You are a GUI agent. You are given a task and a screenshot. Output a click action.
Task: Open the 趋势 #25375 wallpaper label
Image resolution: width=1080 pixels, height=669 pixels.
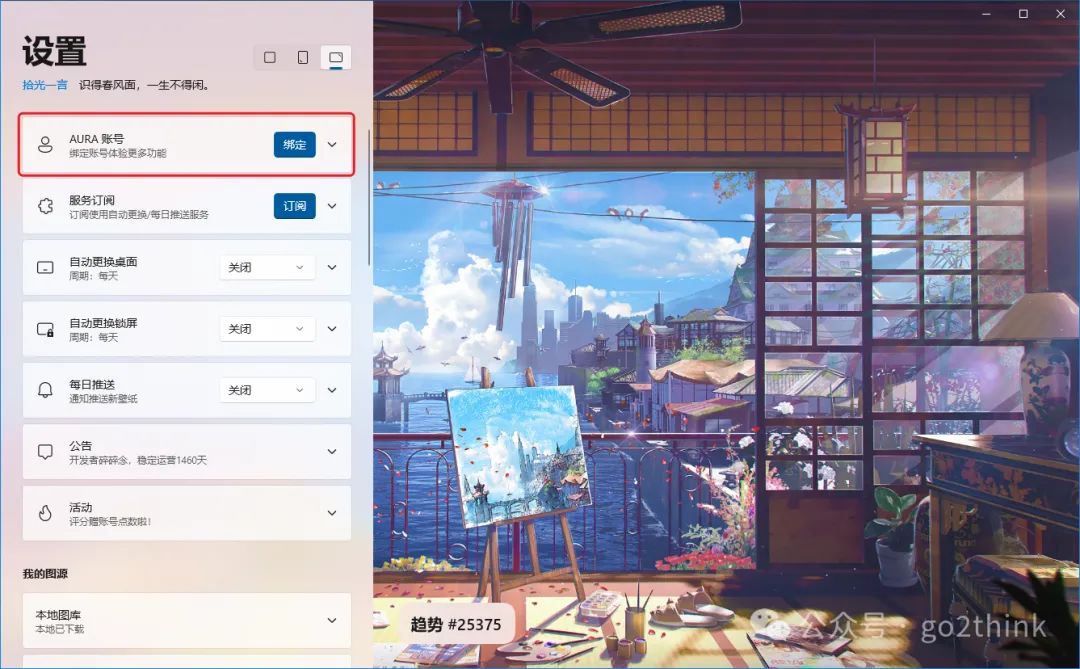click(456, 624)
